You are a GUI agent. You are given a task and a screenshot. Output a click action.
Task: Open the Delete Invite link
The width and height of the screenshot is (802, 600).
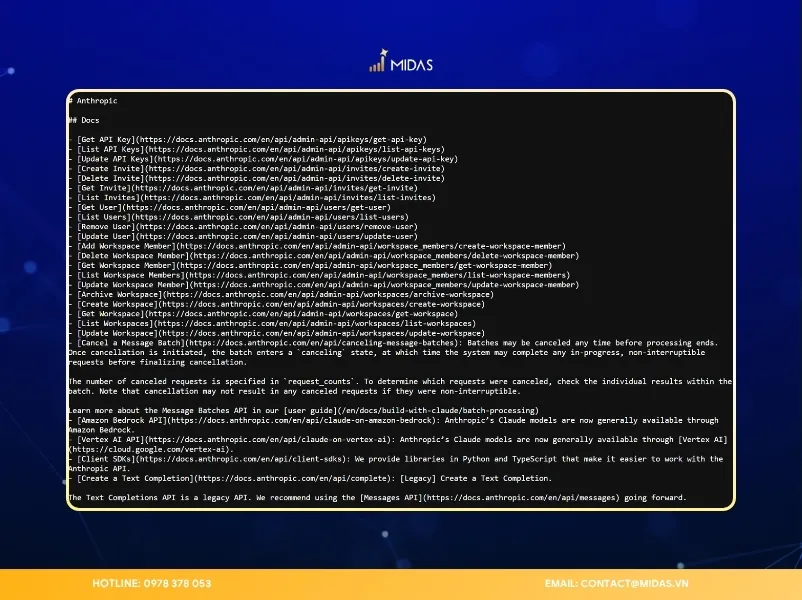[x=108, y=178]
